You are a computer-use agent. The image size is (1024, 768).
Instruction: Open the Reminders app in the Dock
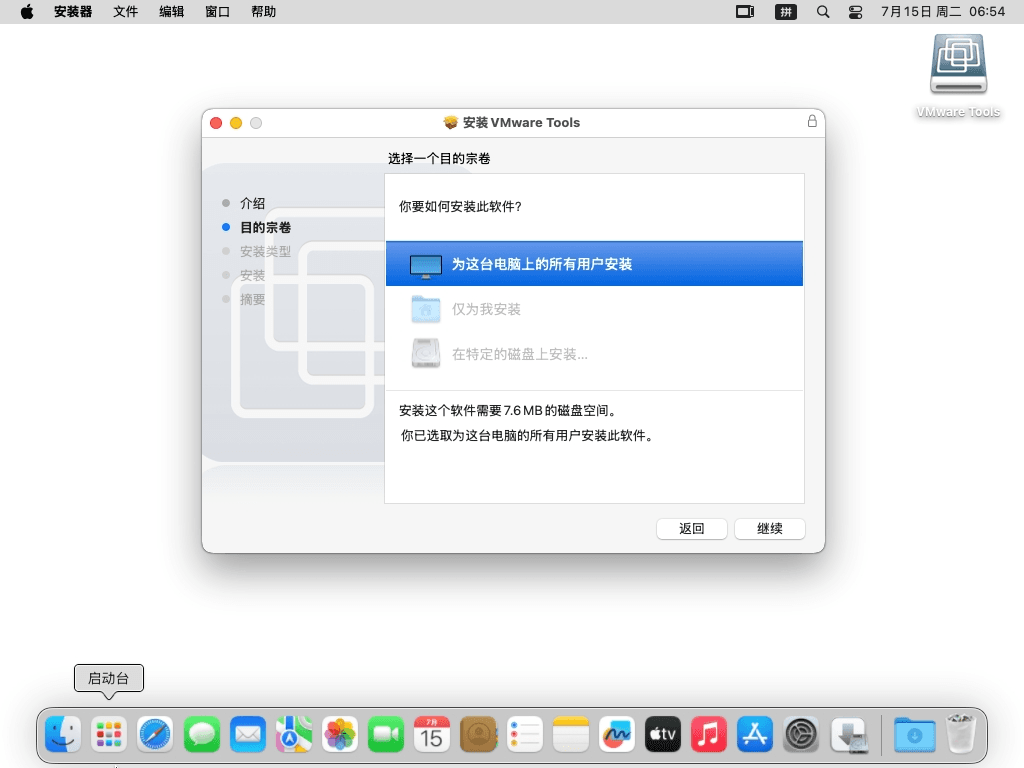[524, 735]
